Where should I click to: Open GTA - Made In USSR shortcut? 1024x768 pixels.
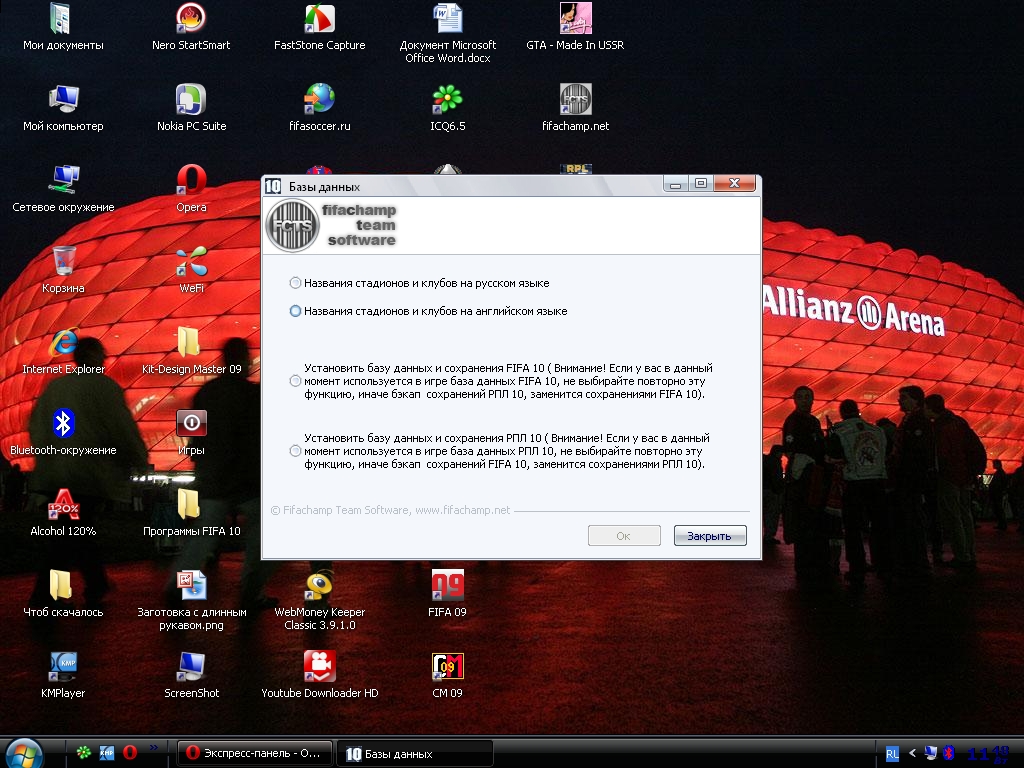[575, 27]
